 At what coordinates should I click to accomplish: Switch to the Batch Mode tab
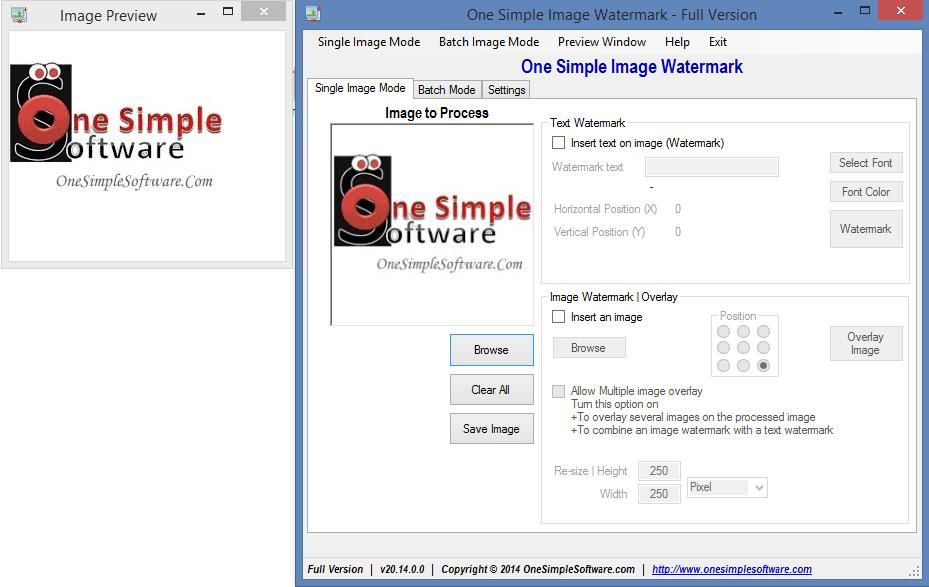pos(446,90)
